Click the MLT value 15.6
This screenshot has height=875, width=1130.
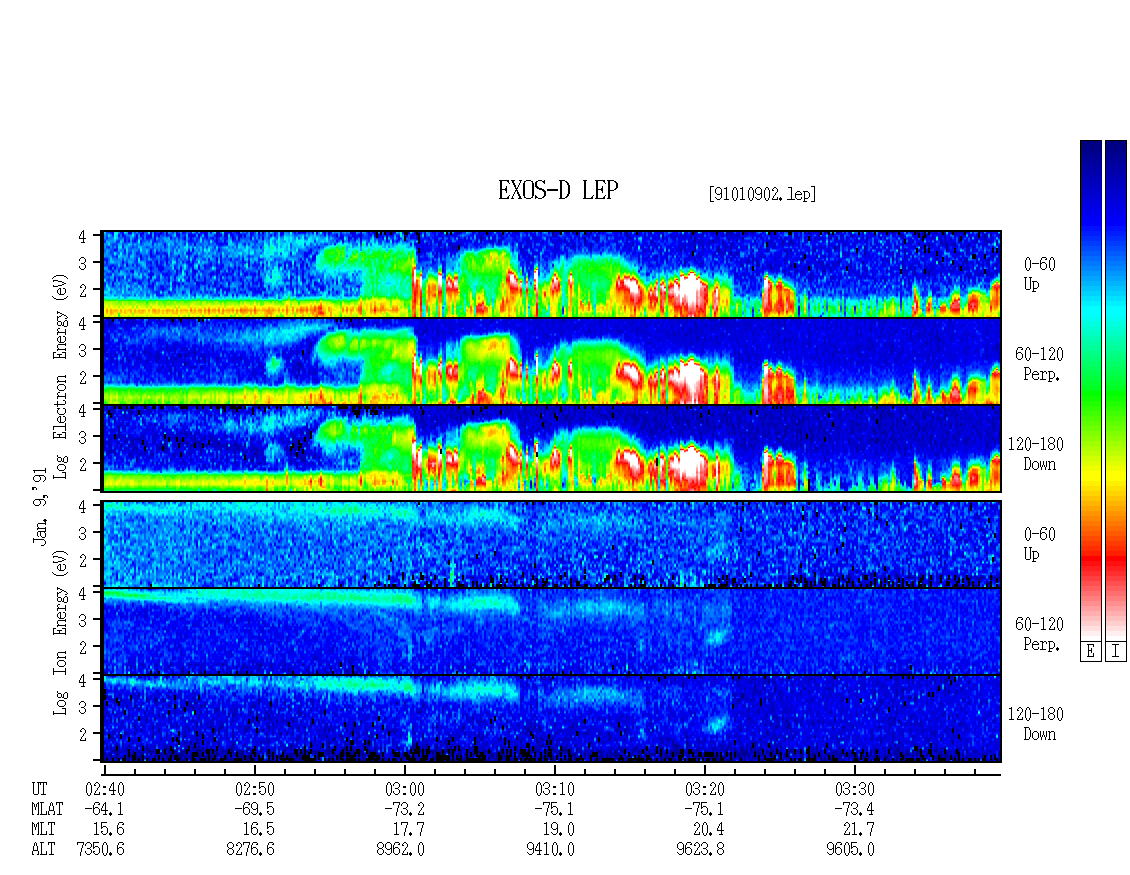pyautogui.click(x=108, y=830)
